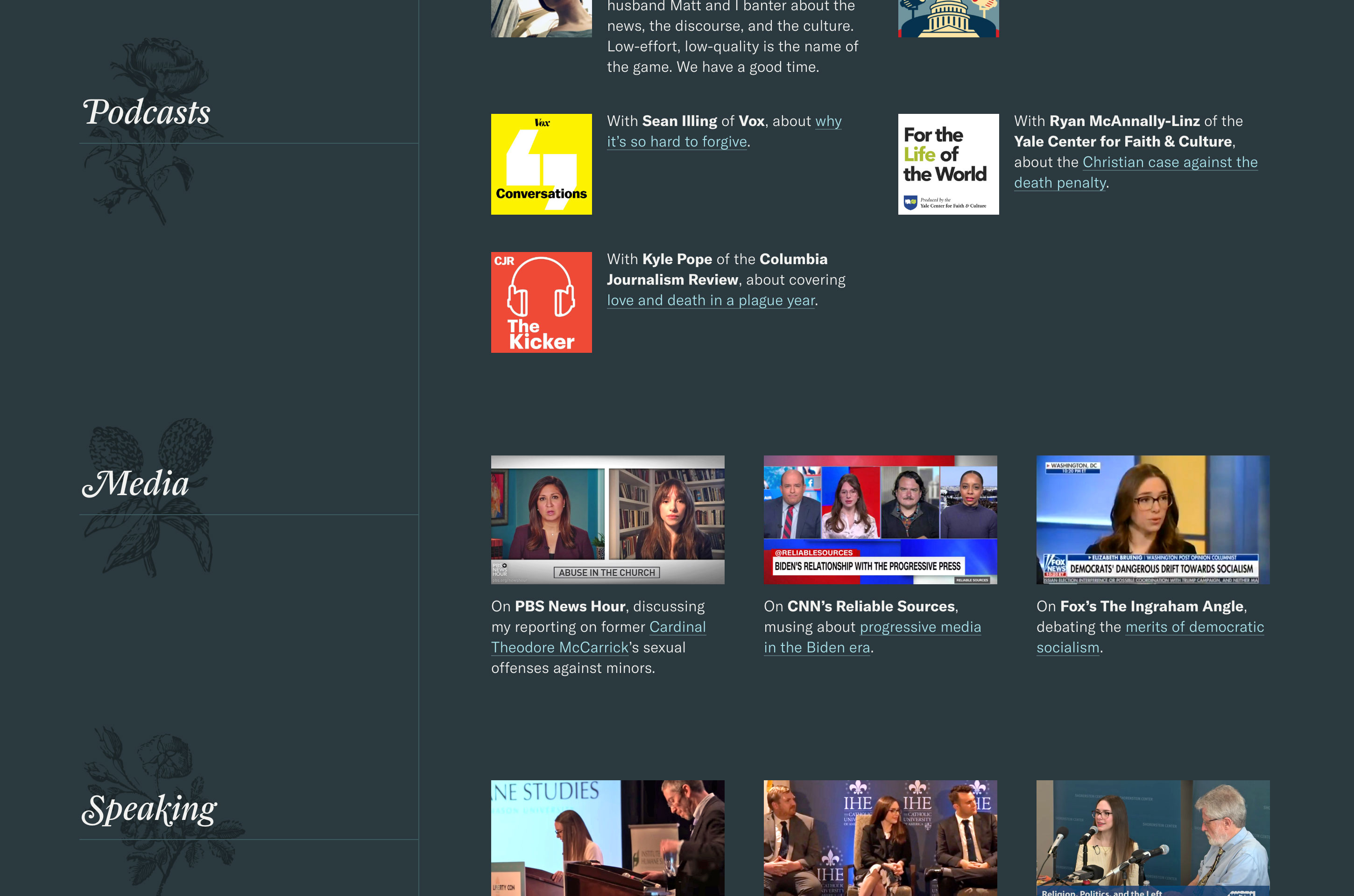Open 'merits of democratic socialism' link

tap(1150, 637)
